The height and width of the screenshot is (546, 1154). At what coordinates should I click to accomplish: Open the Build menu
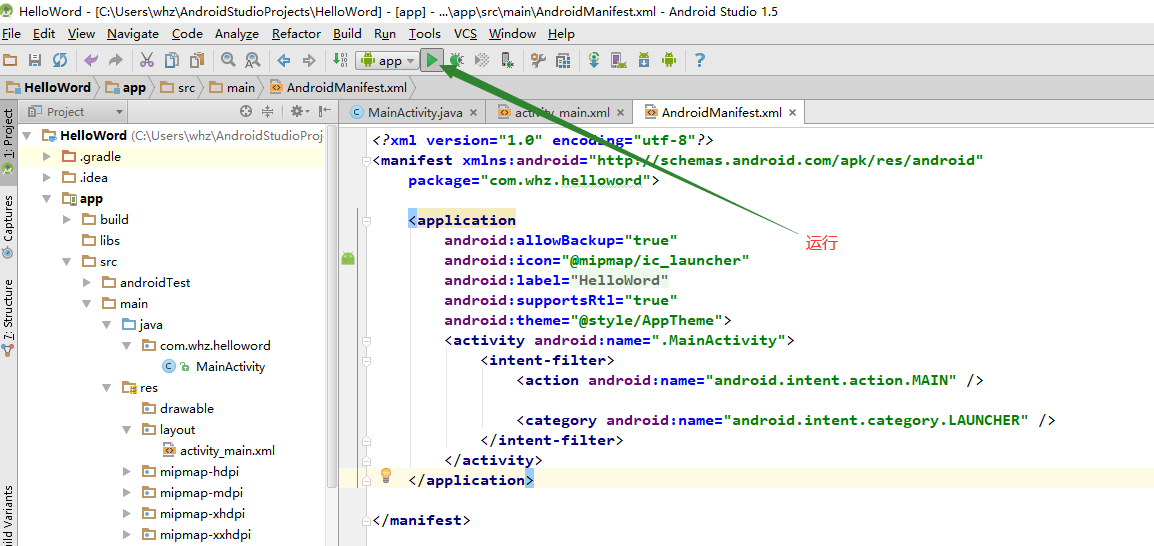[347, 34]
